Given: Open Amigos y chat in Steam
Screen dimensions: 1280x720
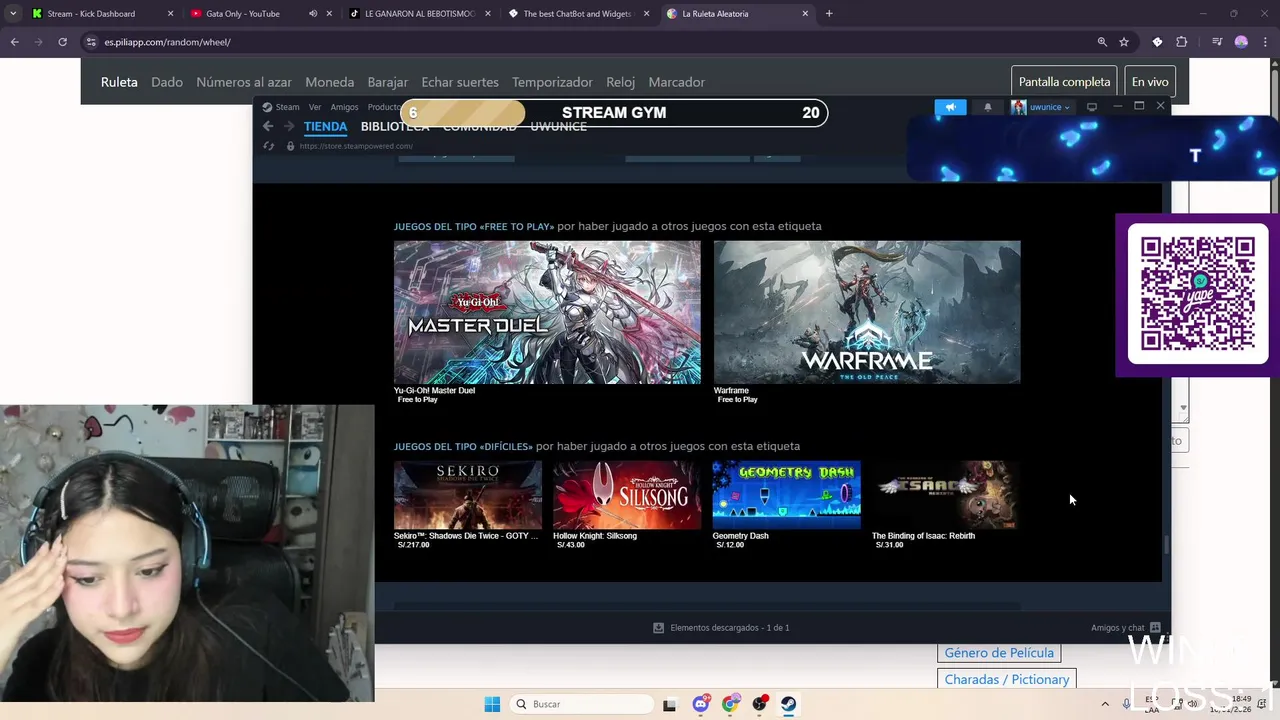Looking at the screenshot, I should click(1125, 628).
